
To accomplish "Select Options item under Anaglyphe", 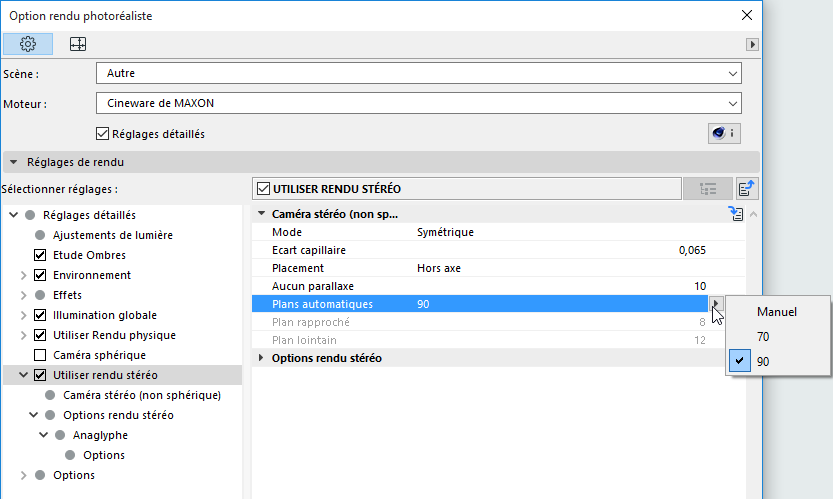I will (104, 455).
